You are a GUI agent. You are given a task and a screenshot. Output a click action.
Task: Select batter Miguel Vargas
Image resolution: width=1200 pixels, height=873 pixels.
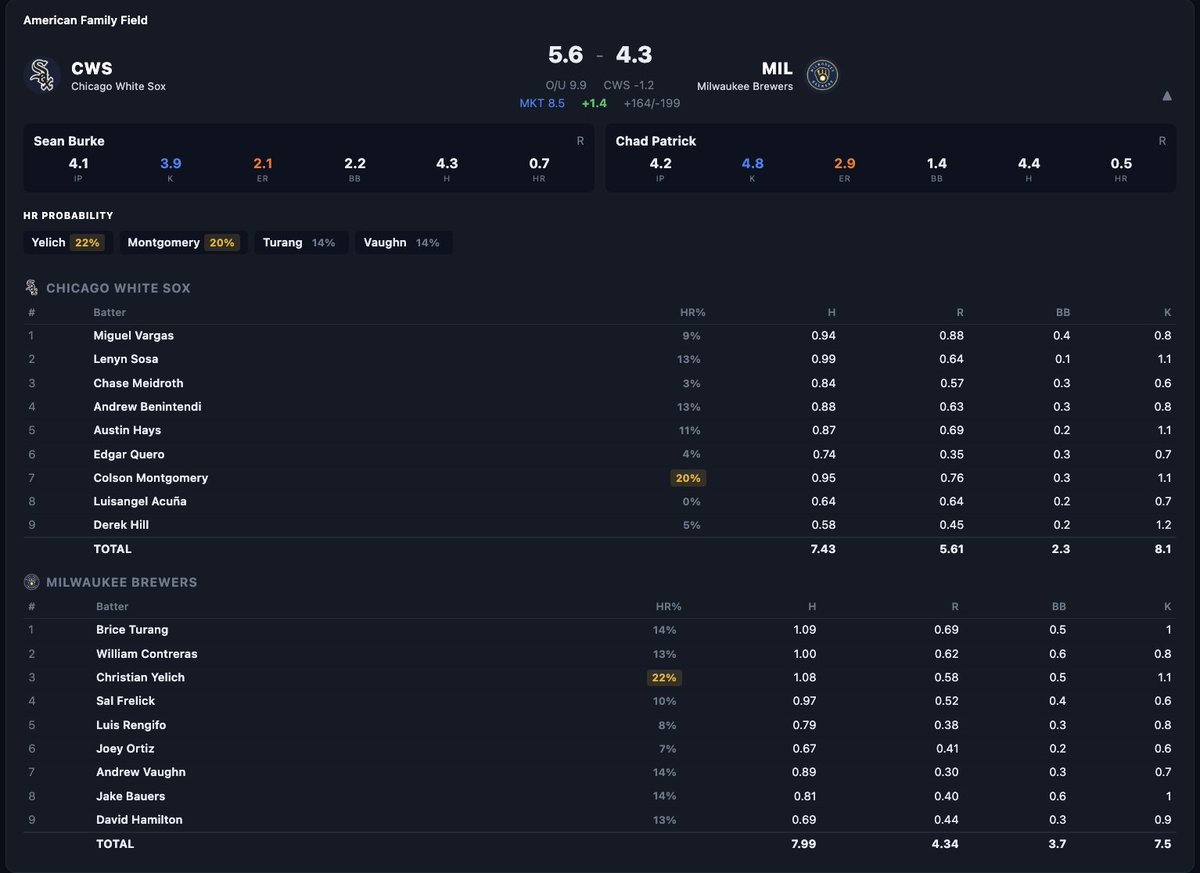pyautogui.click(x=133, y=336)
